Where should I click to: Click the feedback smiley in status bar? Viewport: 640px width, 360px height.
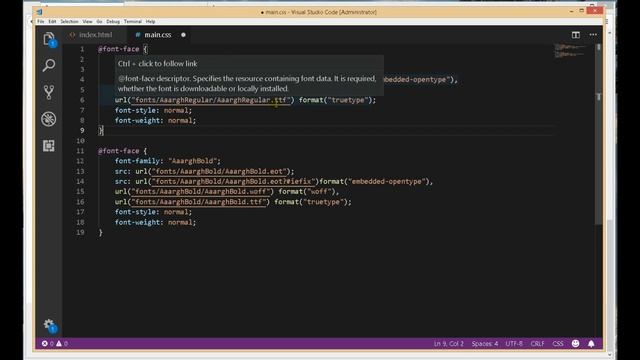(x=576, y=344)
